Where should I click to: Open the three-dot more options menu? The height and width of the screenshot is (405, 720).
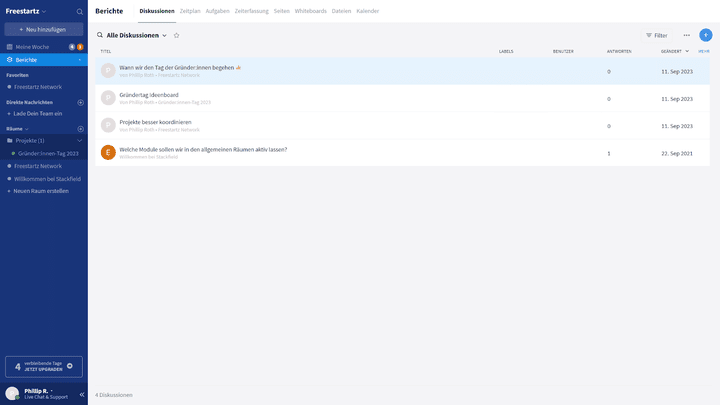(x=686, y=35)
